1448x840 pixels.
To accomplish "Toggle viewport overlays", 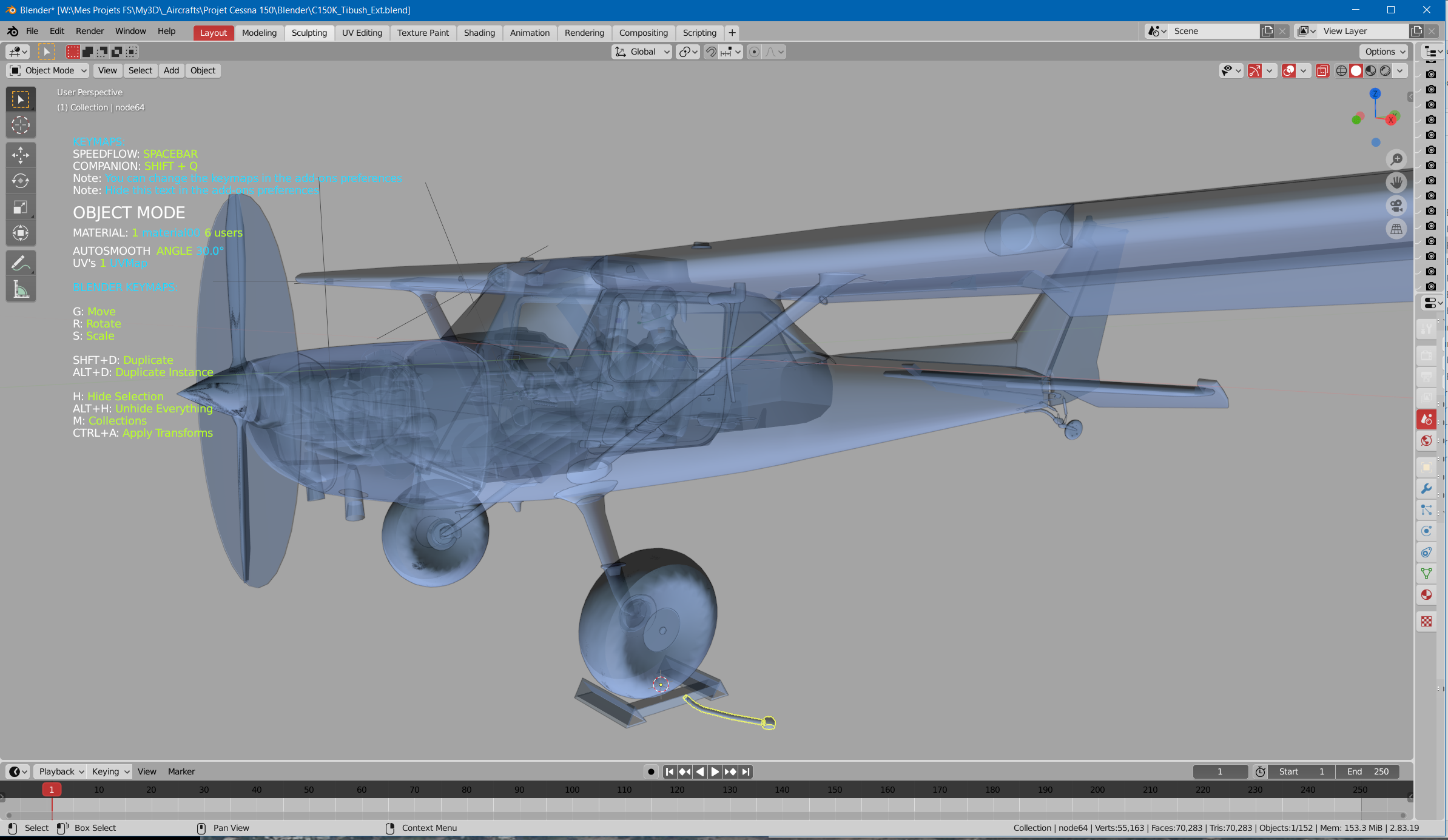I will pyautogui.click(x=1289, y=71).
